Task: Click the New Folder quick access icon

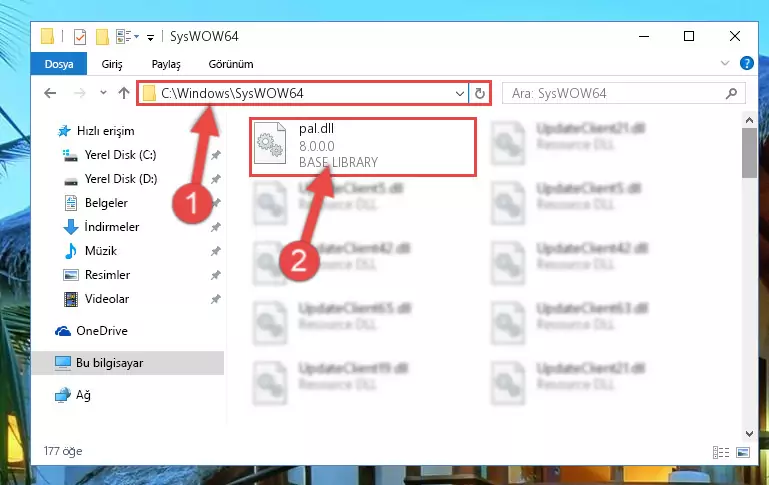Action: (102, 37)
